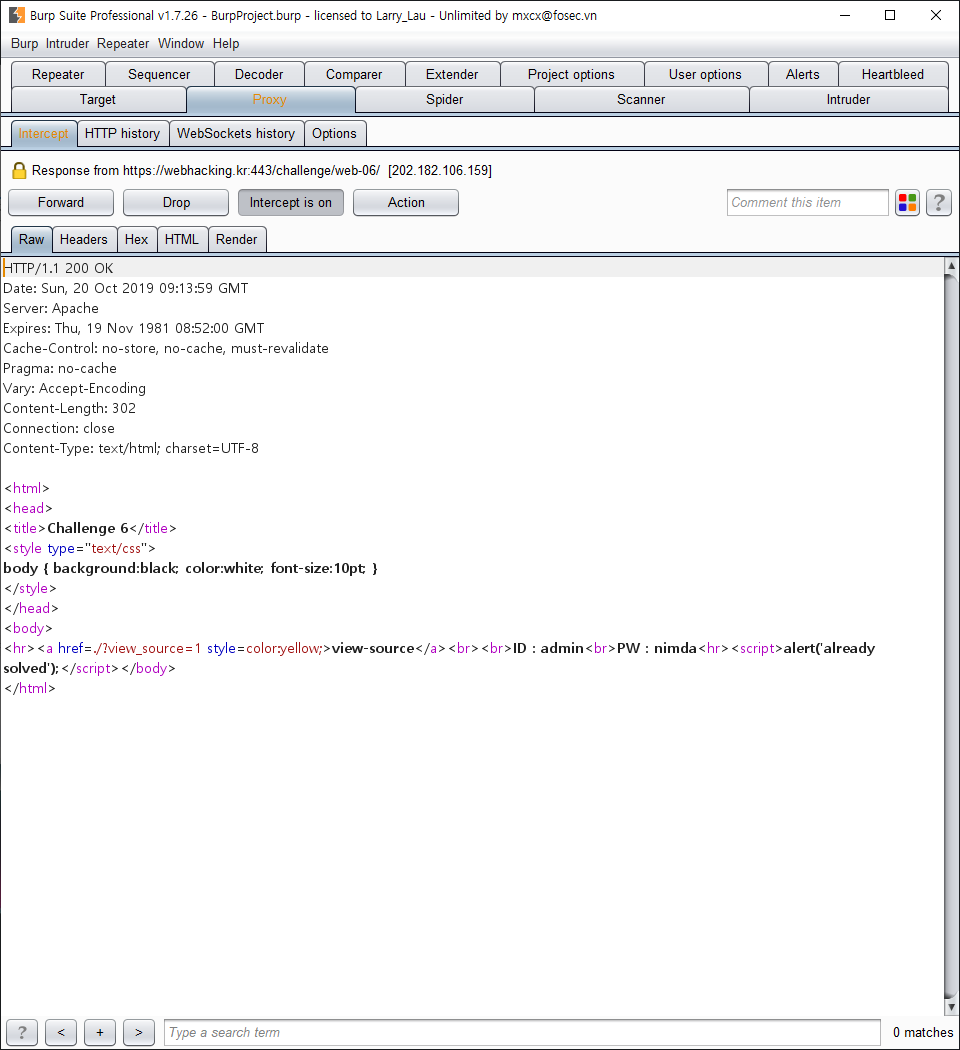Click the plus search options button

100,1032
